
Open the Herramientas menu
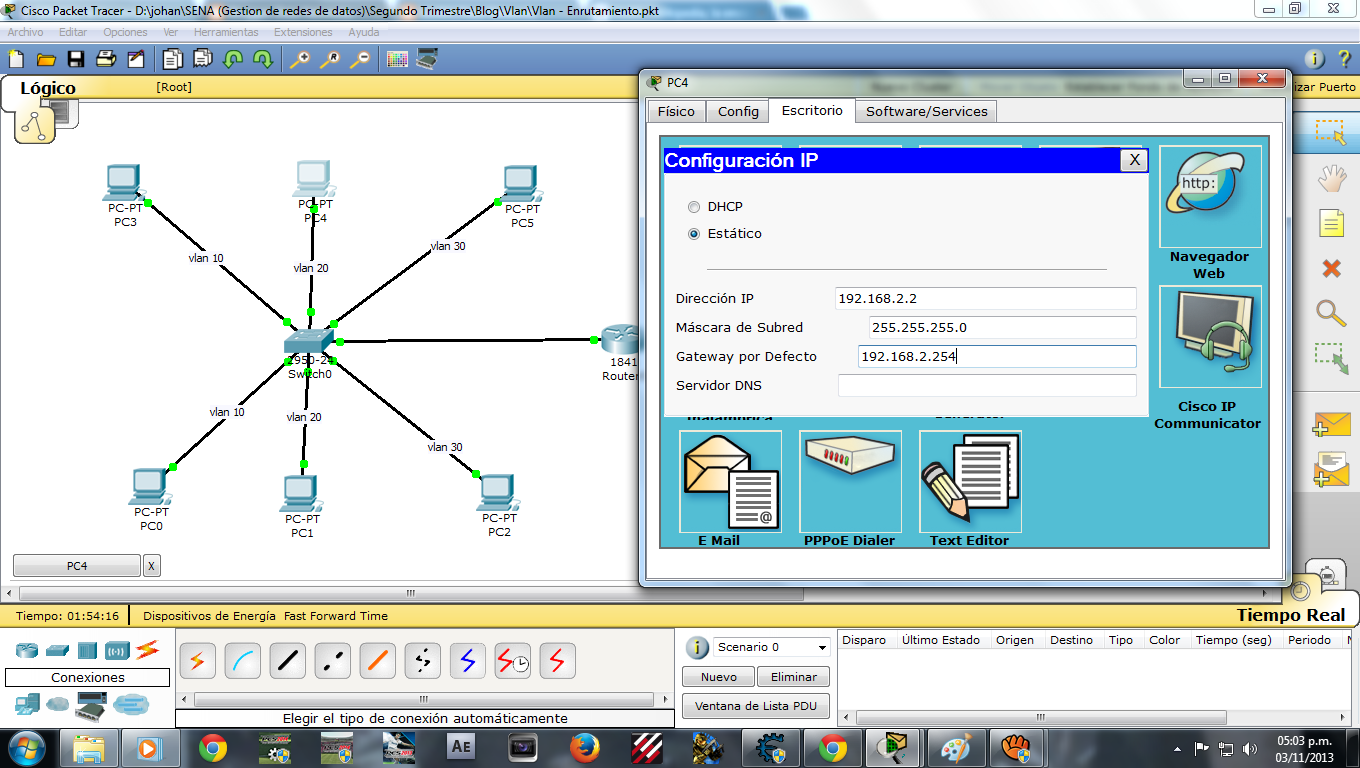(226, 32)
